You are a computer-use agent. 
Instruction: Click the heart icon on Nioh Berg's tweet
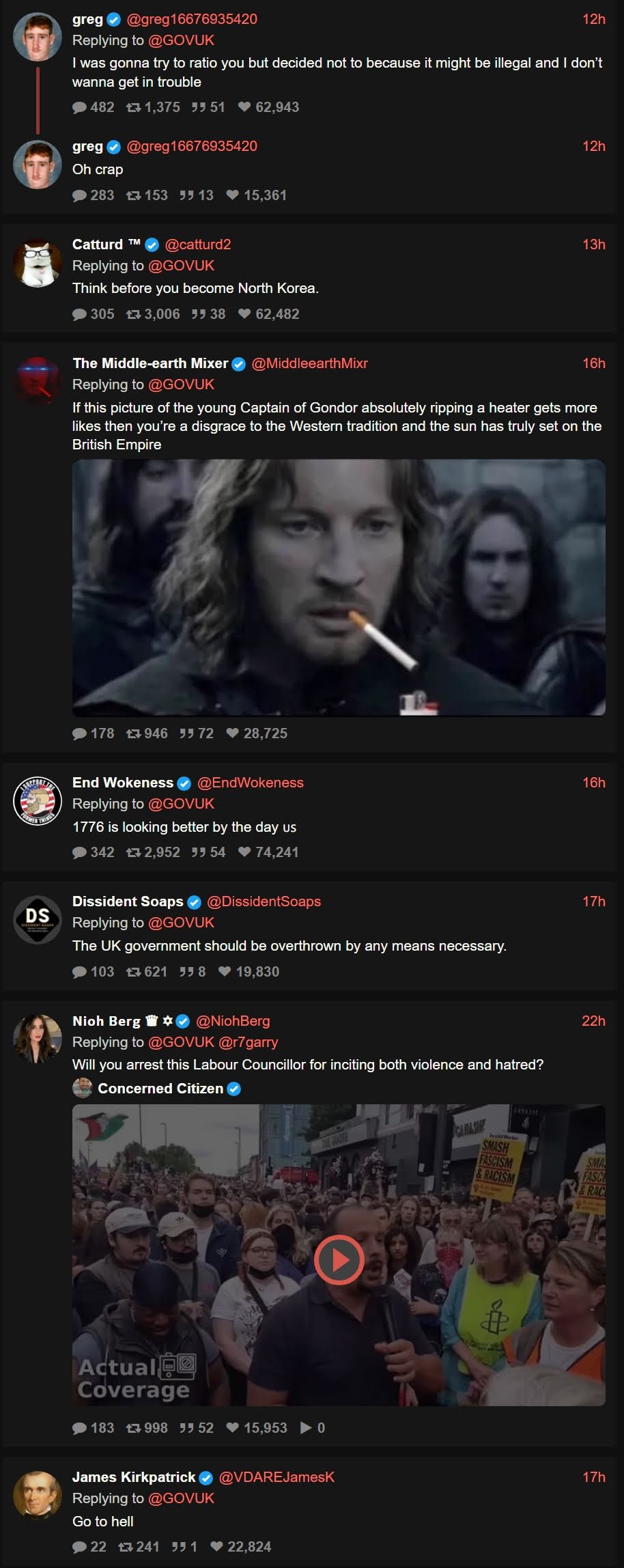click(x=233, y=1428)
